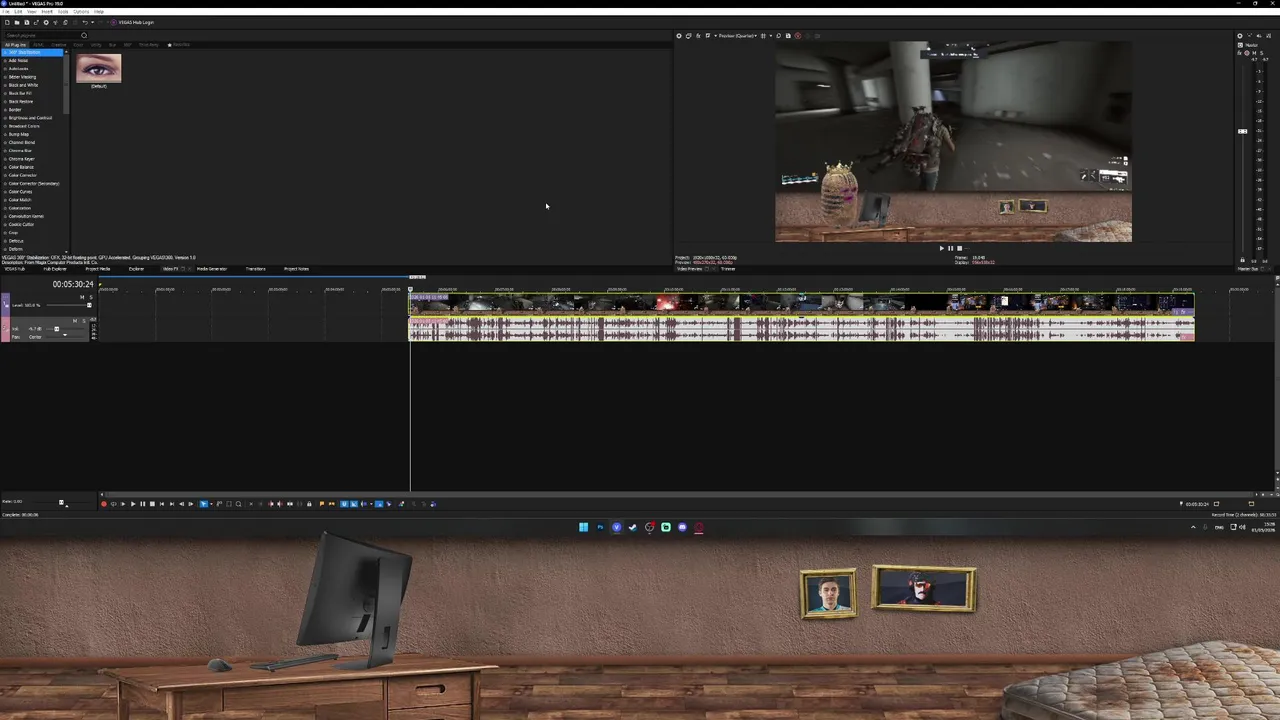This screenshot has height=720, width=1280.
Task: Open the Video Preview settings gear
Action: point(679,36)
